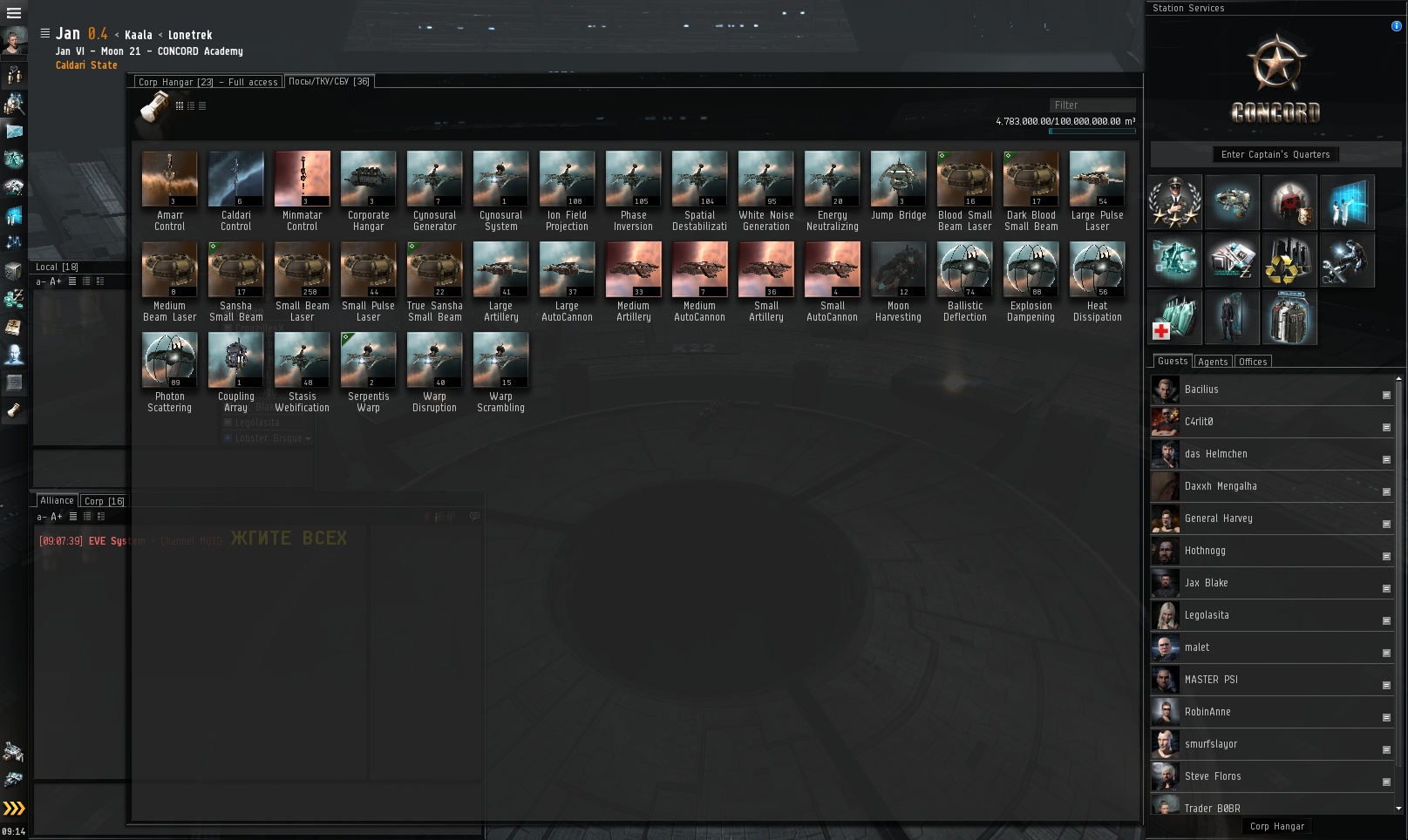
Task: Select the Moon Harvesting item
Action: tap(898, 282)
